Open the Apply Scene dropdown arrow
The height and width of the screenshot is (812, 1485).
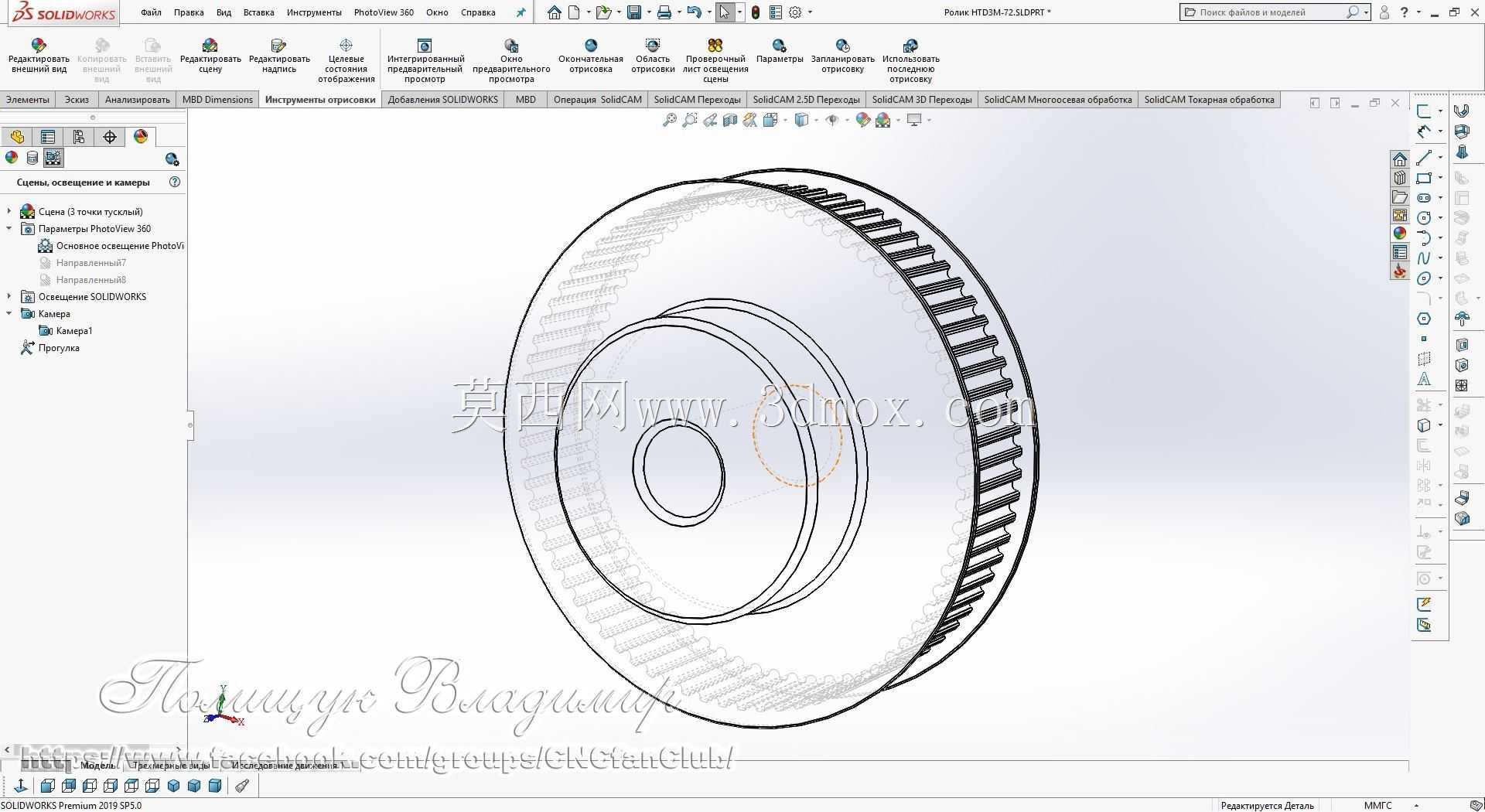coord(898,120)
